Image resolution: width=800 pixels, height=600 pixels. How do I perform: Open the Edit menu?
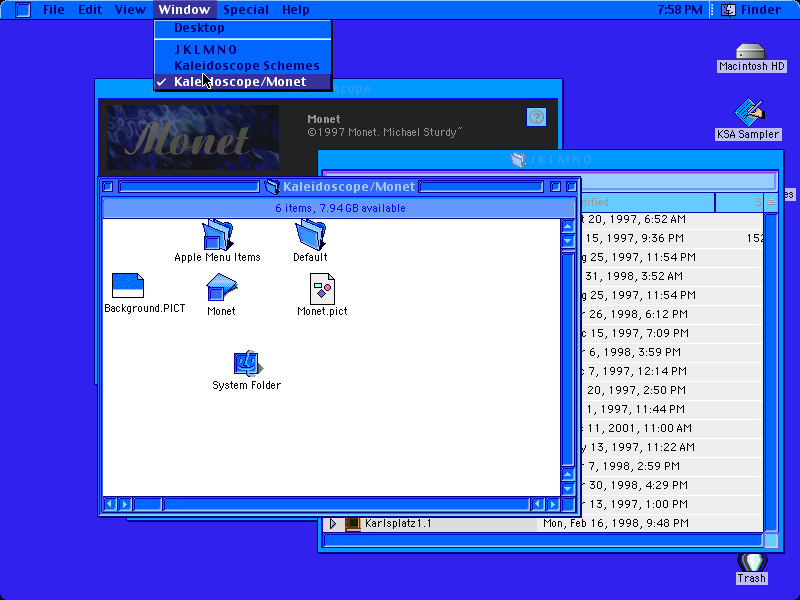click(90, 10)
